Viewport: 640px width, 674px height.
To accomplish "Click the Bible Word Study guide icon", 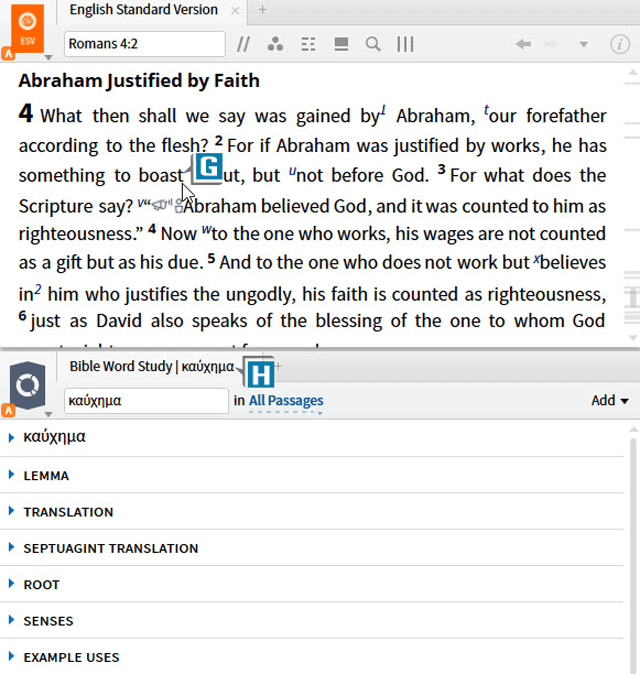I will coord(28,385).
